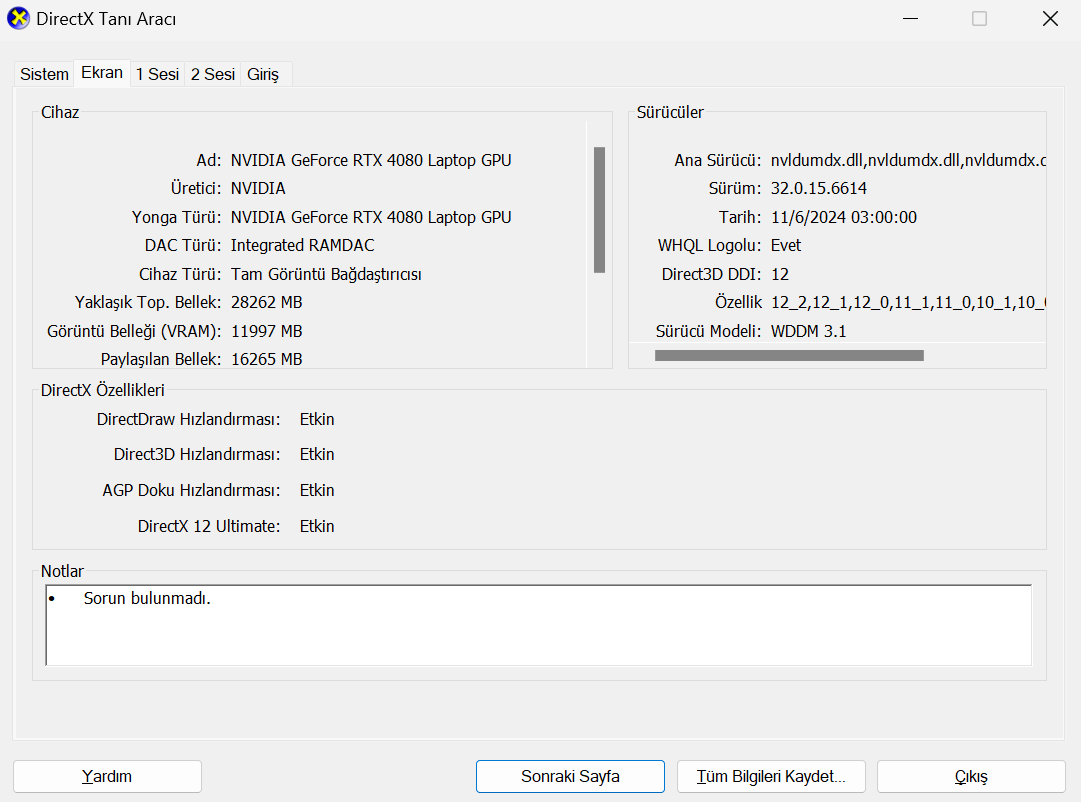
Task: Click the Ana Sürücü nvldumdx.dll value
Action: click(908, 160)
